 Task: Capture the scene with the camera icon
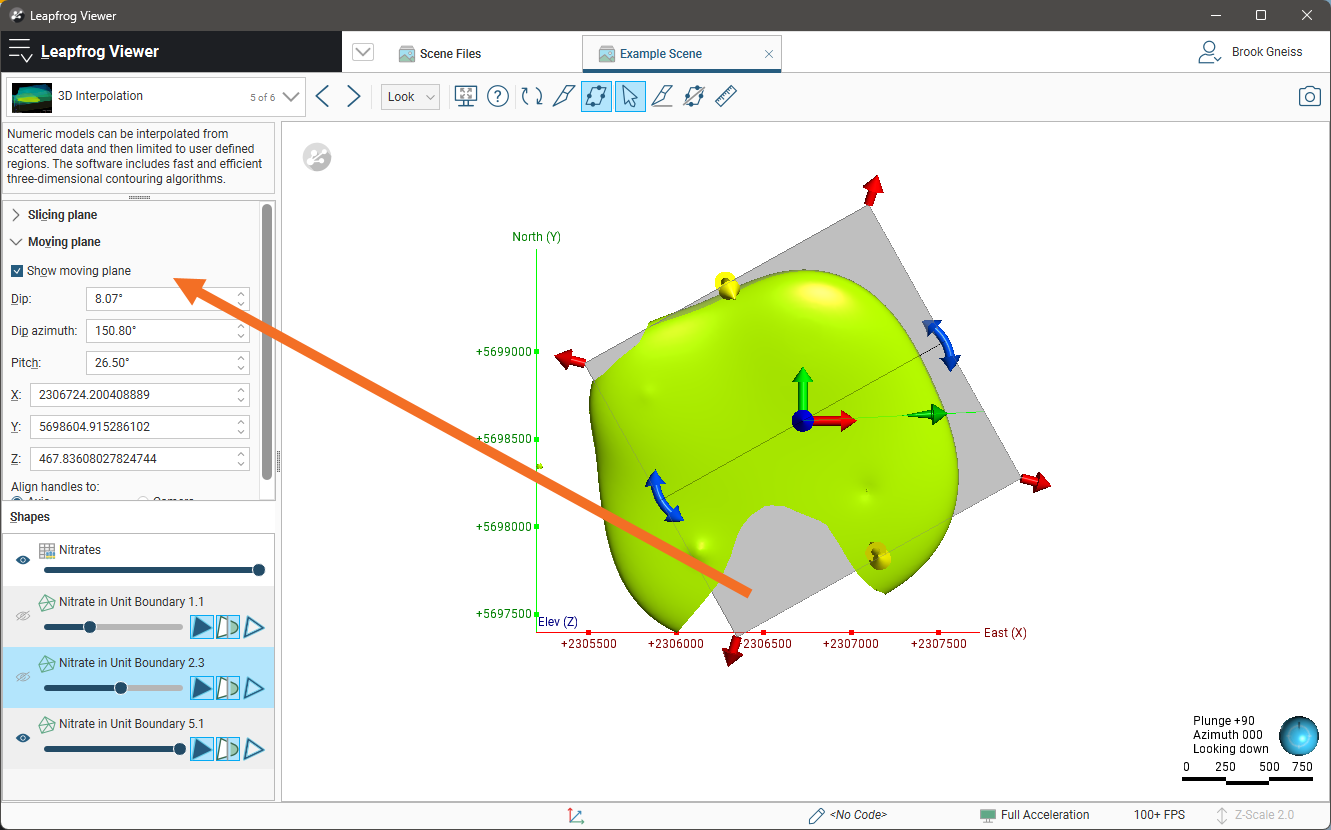coord(1309,96)
